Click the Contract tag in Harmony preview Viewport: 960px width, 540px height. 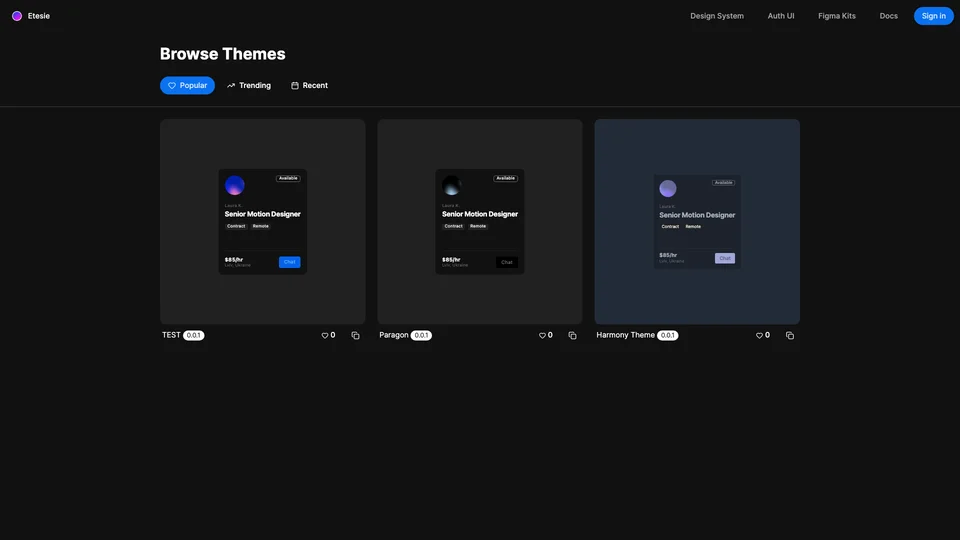tap(670, 227)
